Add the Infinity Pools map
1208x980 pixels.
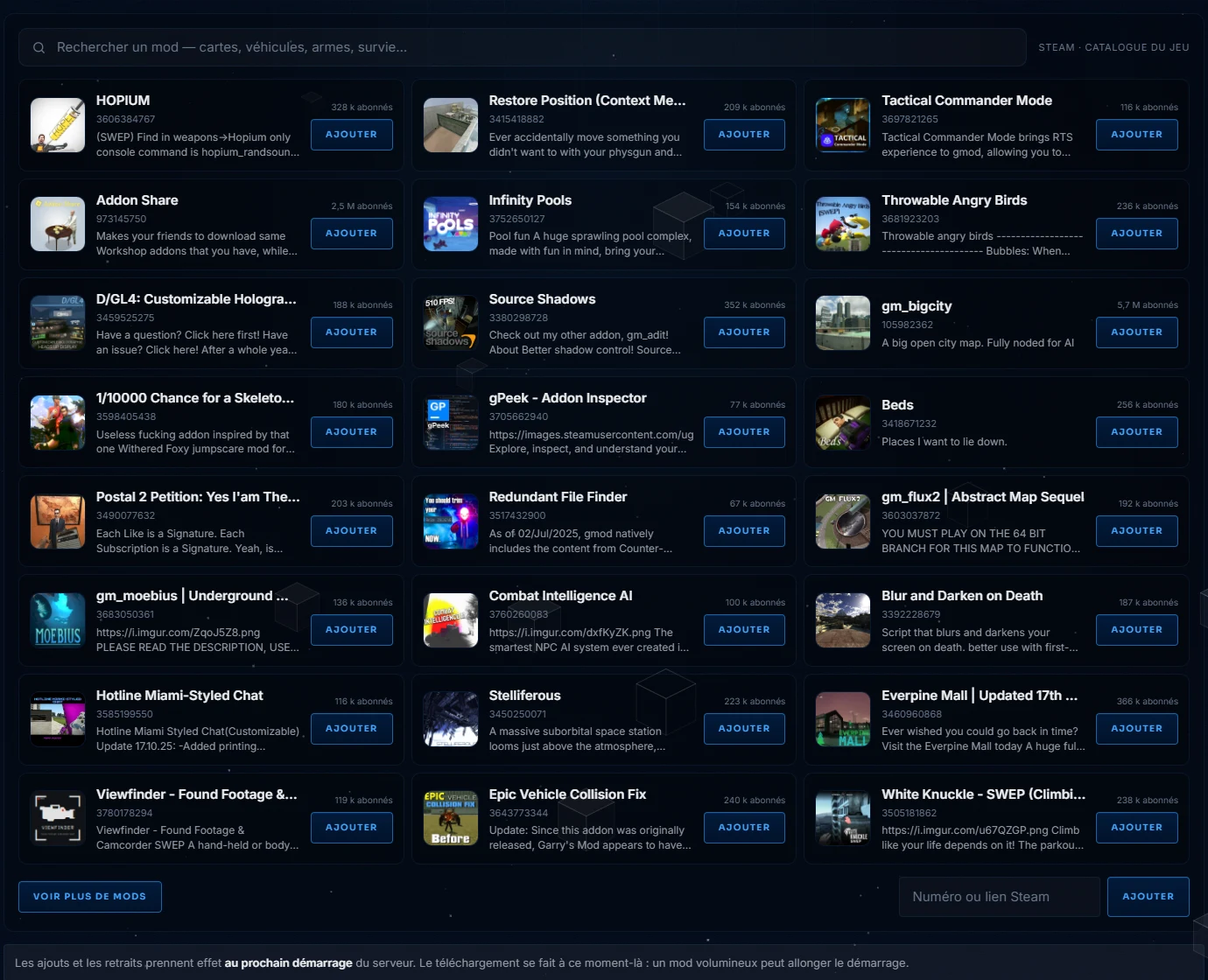744,234
